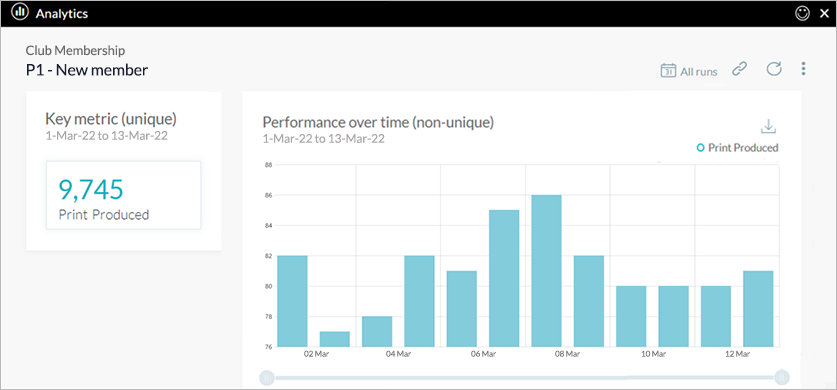Click the calendar icon beside All runs

point(668,70)
